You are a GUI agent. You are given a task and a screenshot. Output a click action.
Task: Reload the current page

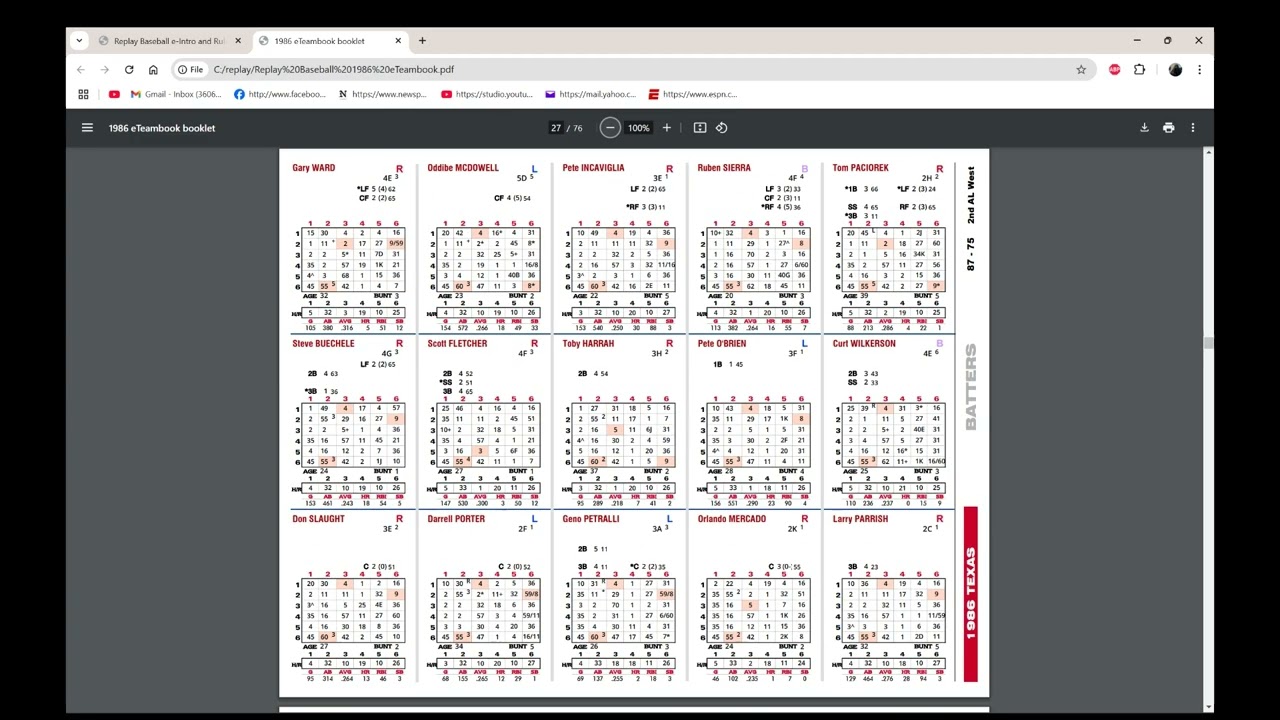pos(129,70)
